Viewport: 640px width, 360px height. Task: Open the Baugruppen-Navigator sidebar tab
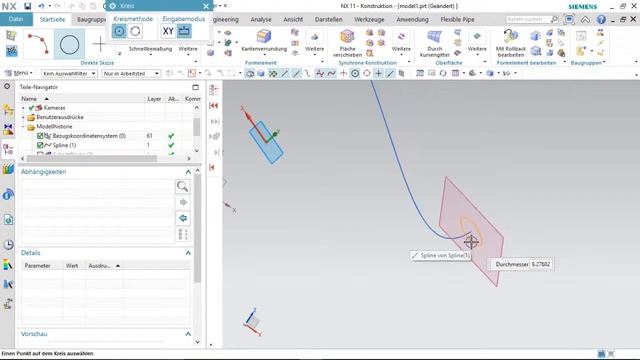coord(8,110)
